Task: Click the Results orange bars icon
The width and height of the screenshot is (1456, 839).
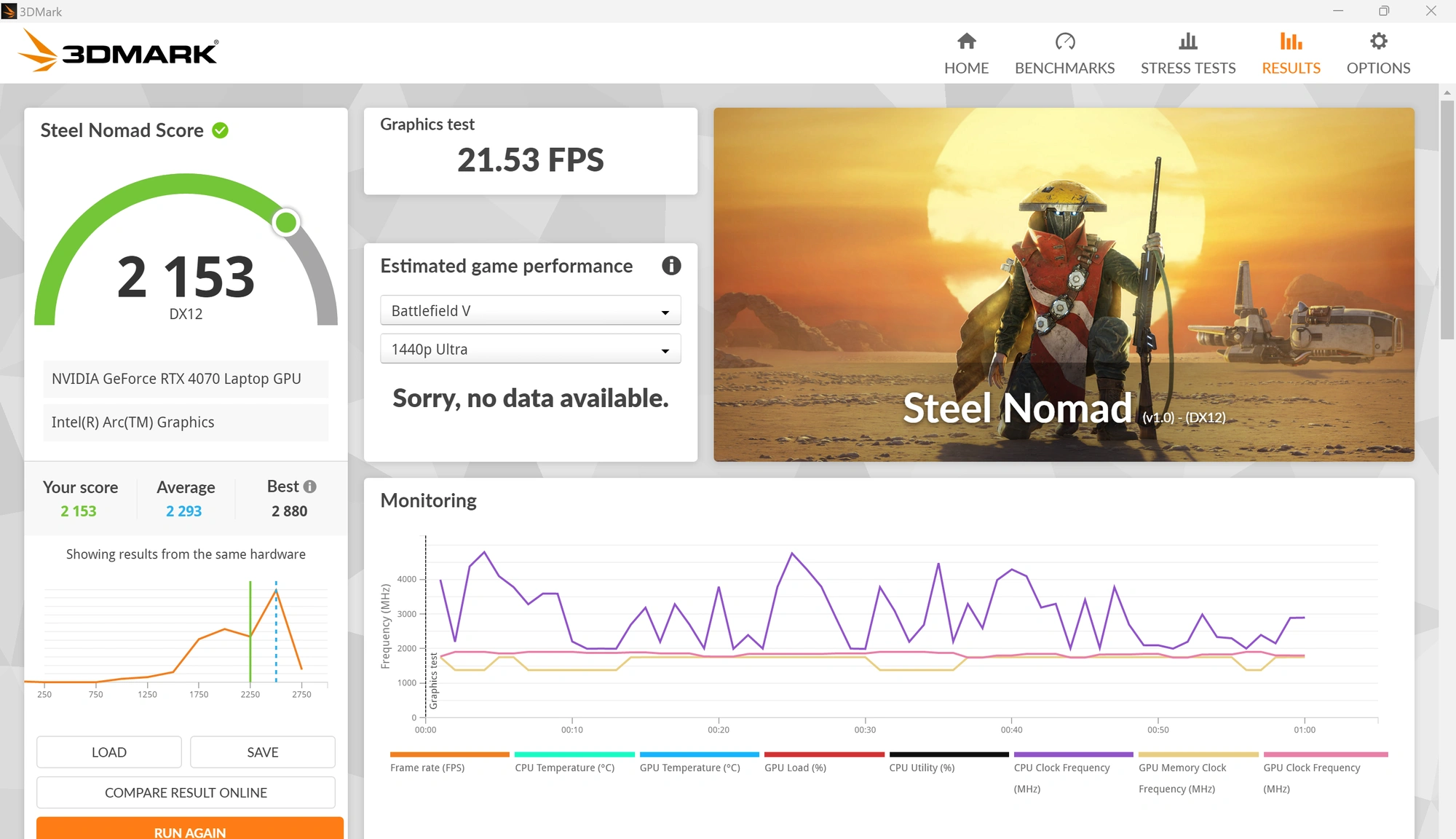Action: point(1291,42)
